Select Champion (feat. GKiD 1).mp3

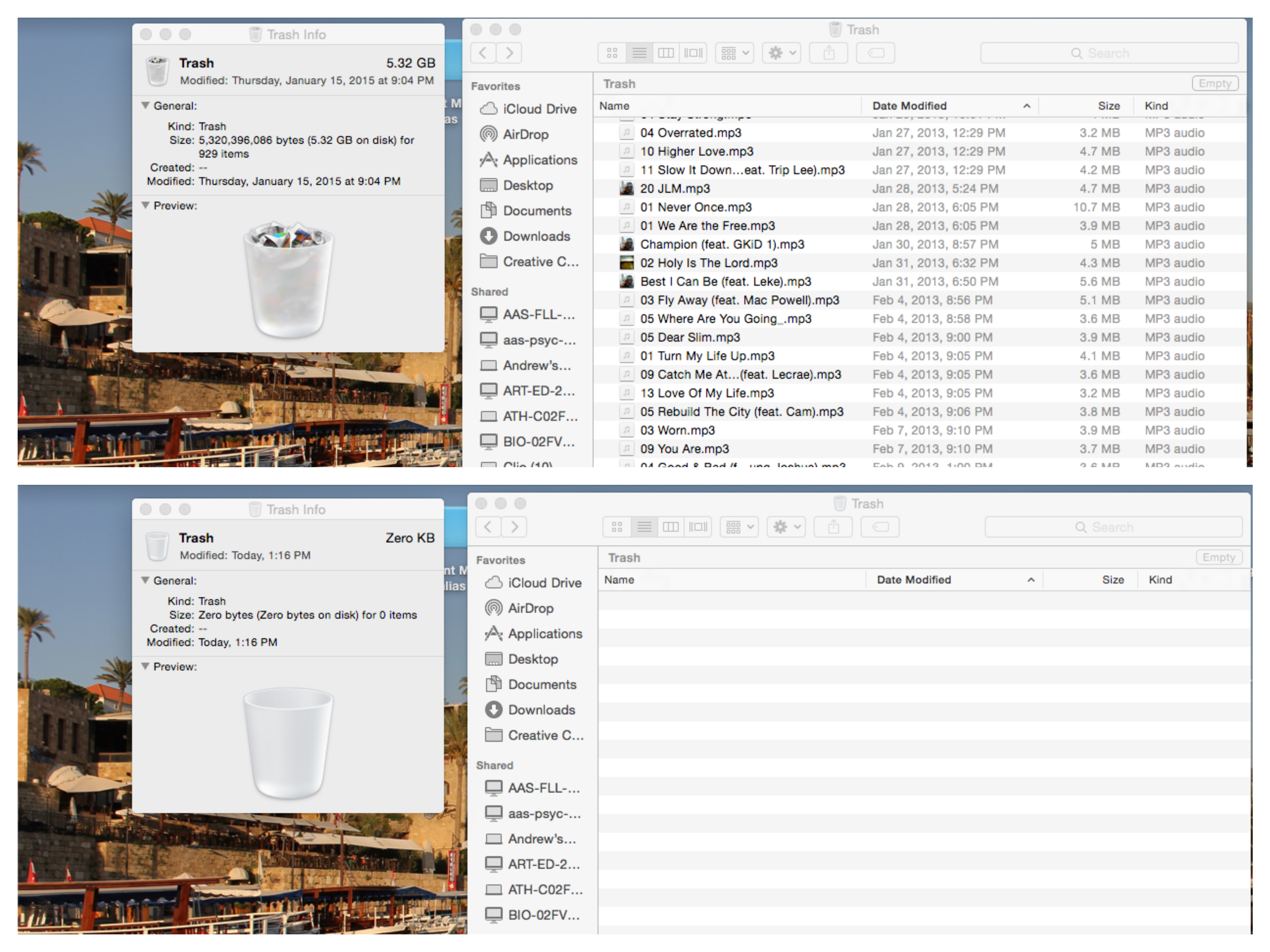[x=920, y=244]
